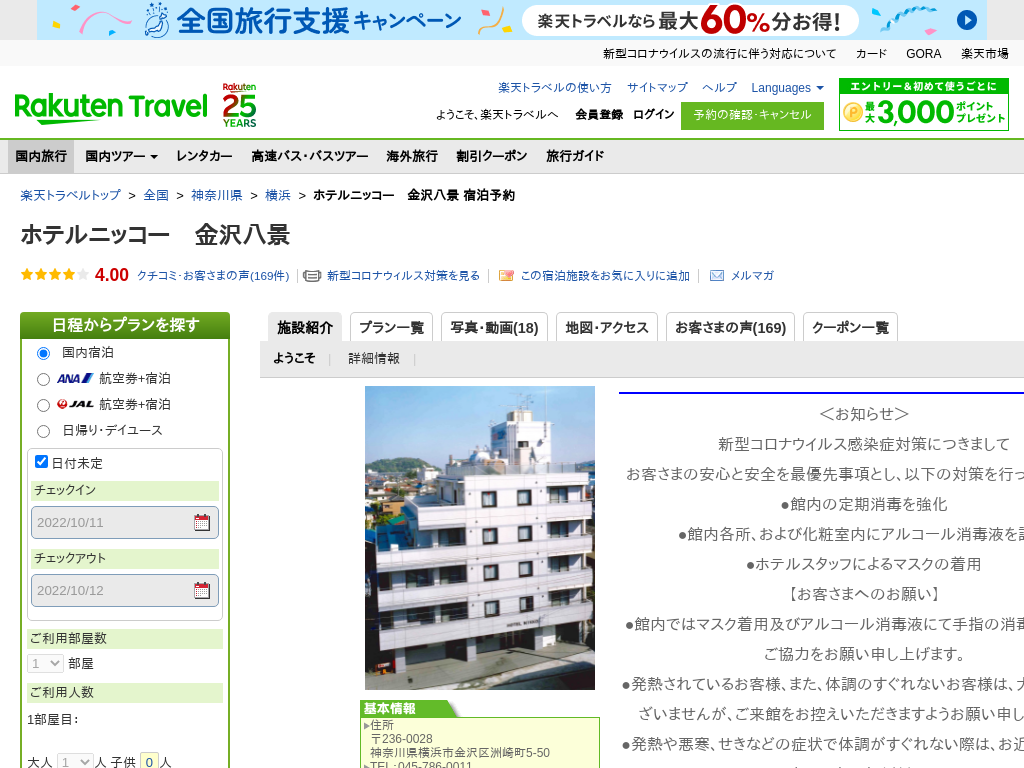Open the ヘルプ link
1024x768 pixels.
pyautogui.click(x=719, y=88)
